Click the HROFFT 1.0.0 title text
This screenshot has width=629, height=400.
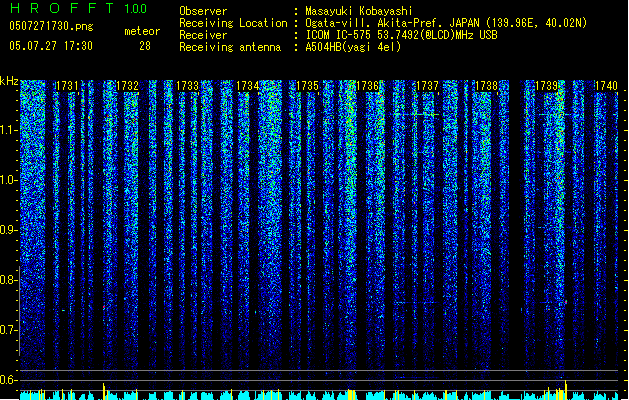click(x=79, y=8)
